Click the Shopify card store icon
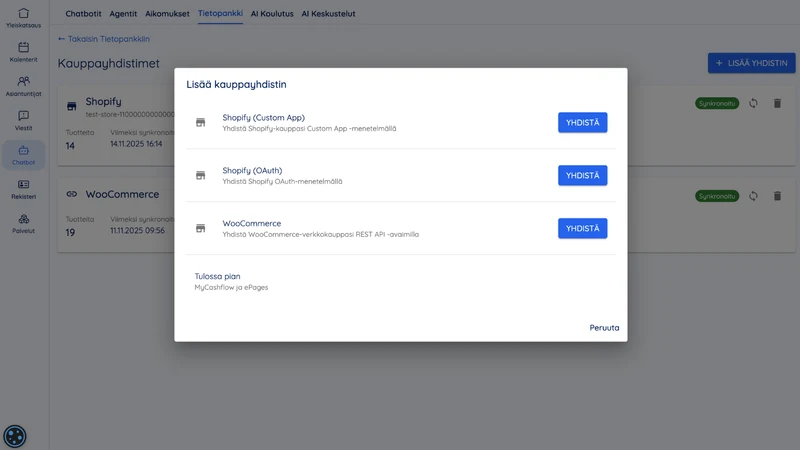This screenshot has height=450, width=800. 71,106
